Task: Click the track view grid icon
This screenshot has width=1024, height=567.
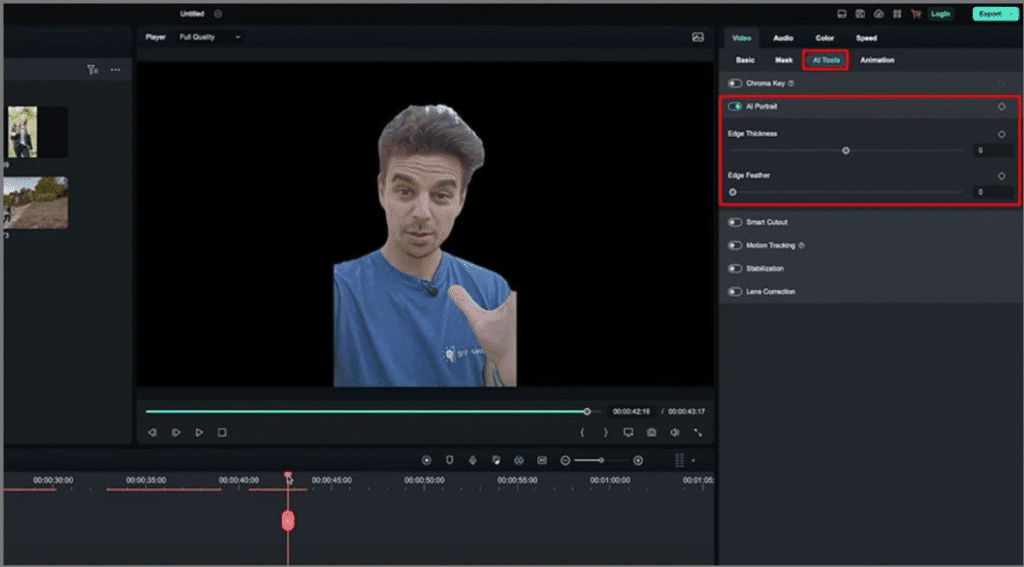Action: pos(679,461)
